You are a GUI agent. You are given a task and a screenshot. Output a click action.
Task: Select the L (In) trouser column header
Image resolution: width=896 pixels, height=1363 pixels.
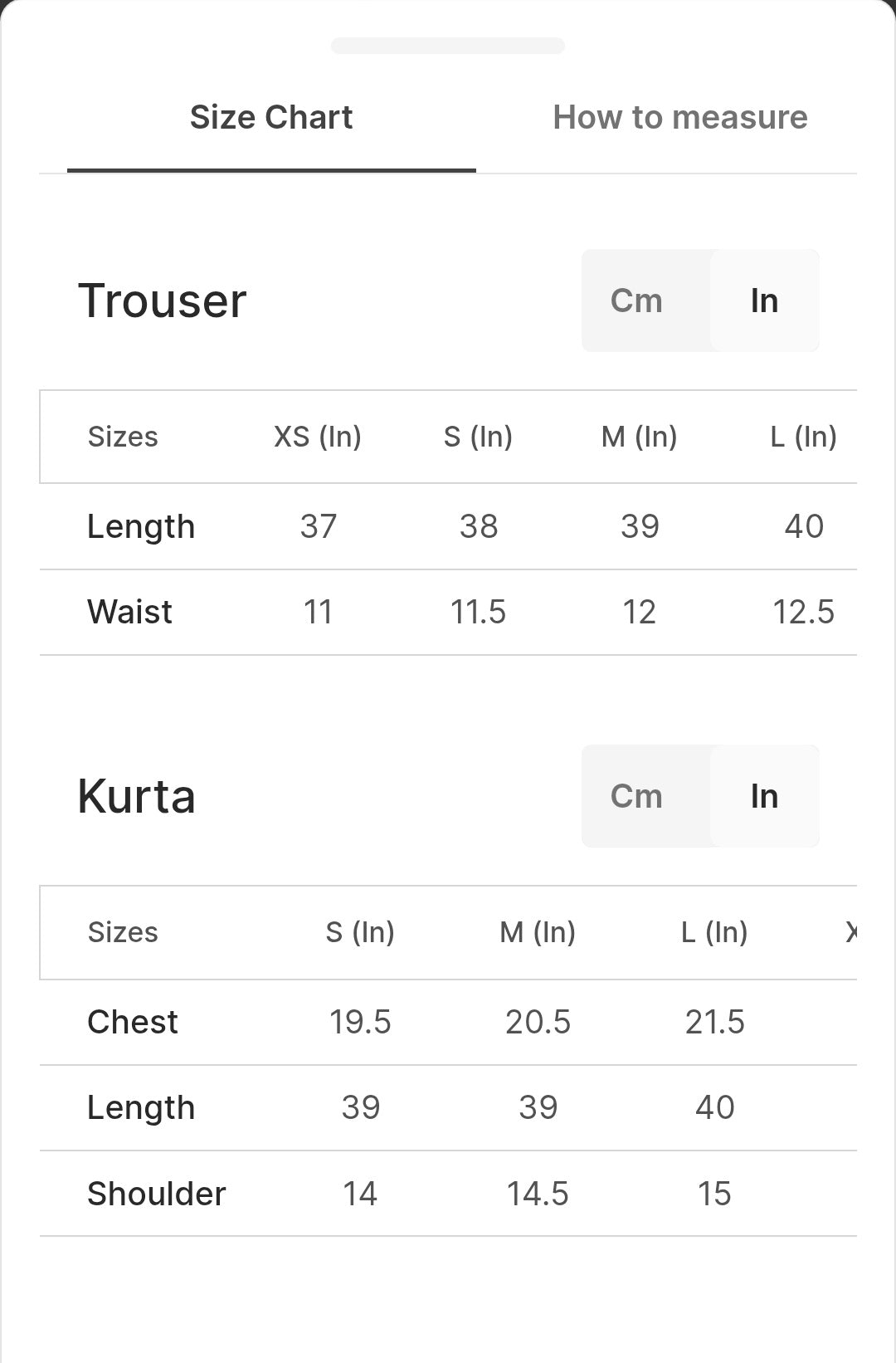(803, 437)
